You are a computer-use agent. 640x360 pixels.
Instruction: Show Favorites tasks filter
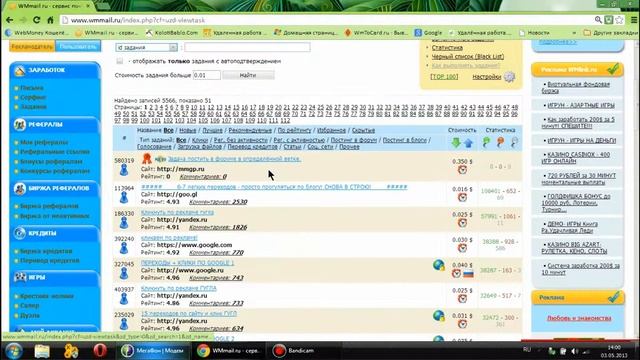point(331,130)
